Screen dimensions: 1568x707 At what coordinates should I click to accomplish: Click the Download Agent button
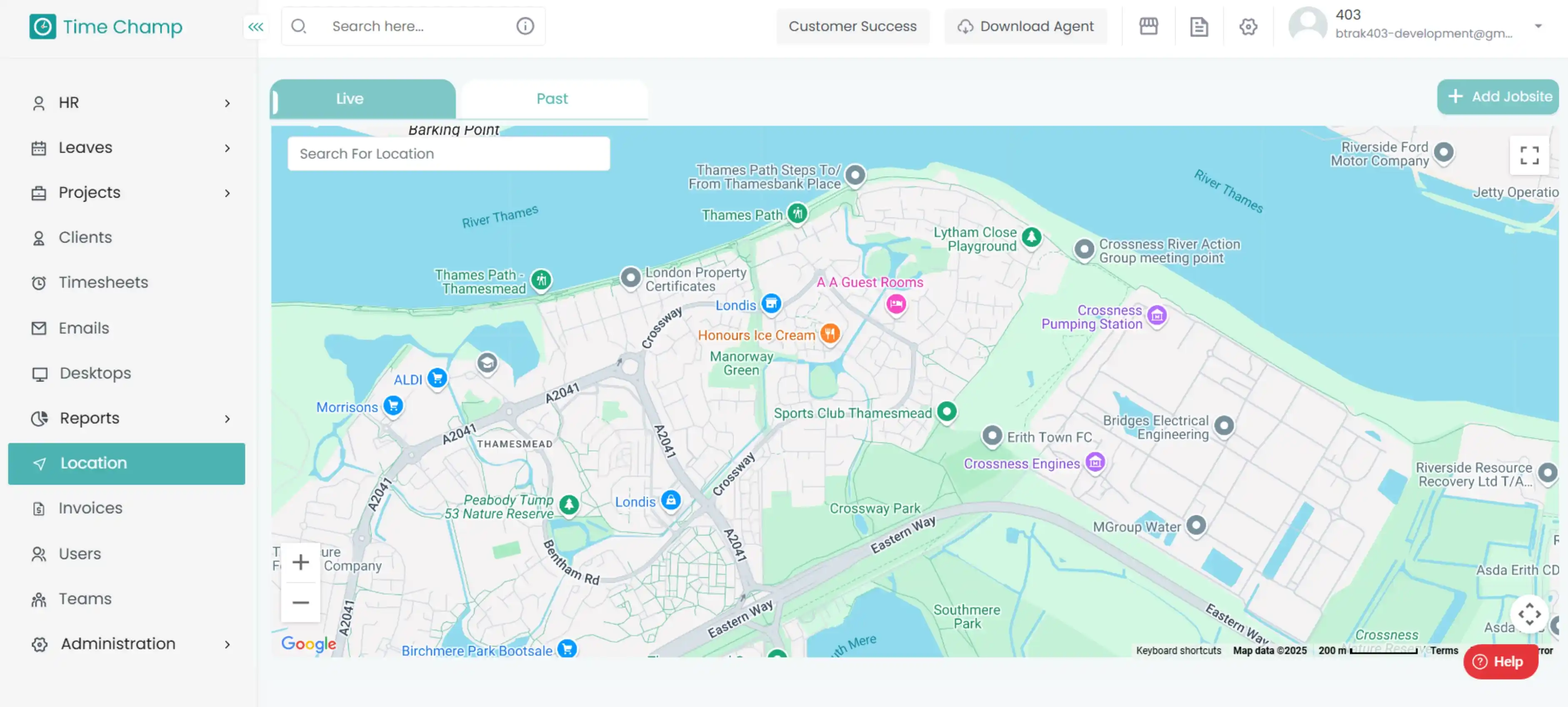(1025, 26)
